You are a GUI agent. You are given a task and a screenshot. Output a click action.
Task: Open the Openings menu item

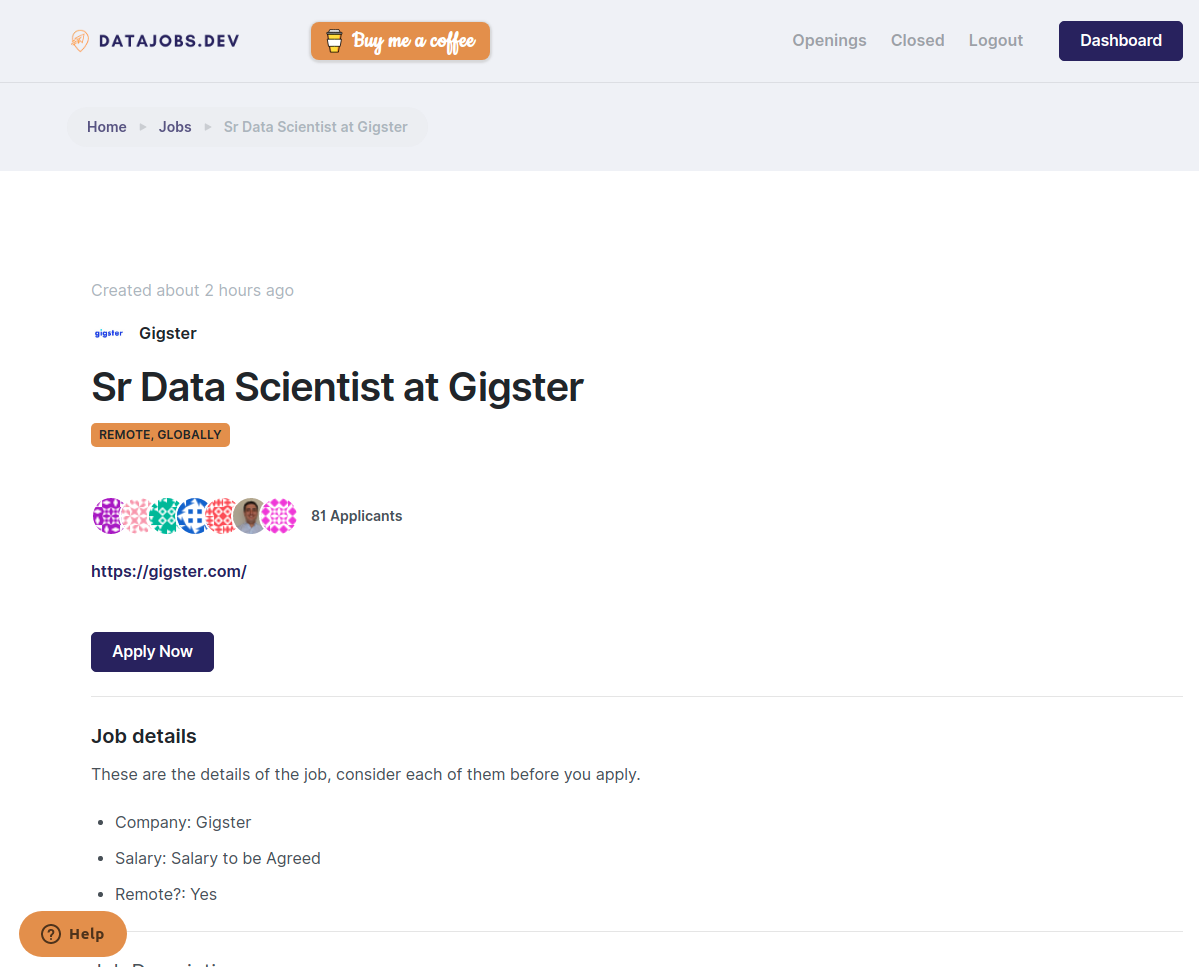click(829, 40)
